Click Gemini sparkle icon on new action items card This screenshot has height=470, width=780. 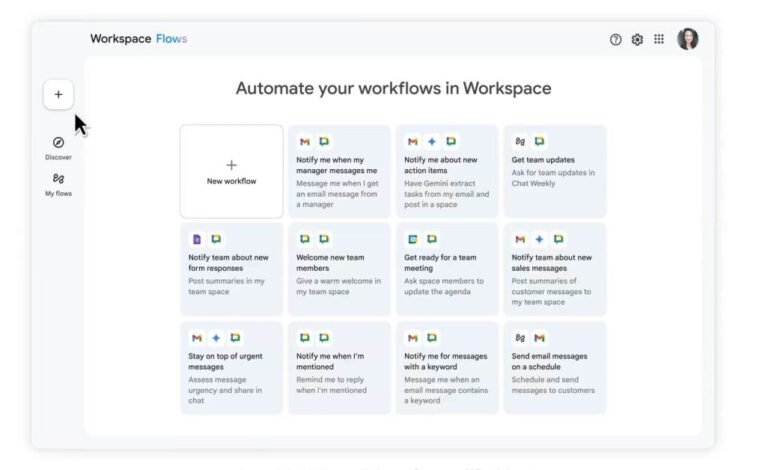pyautogui.click(x=432, y=142)
